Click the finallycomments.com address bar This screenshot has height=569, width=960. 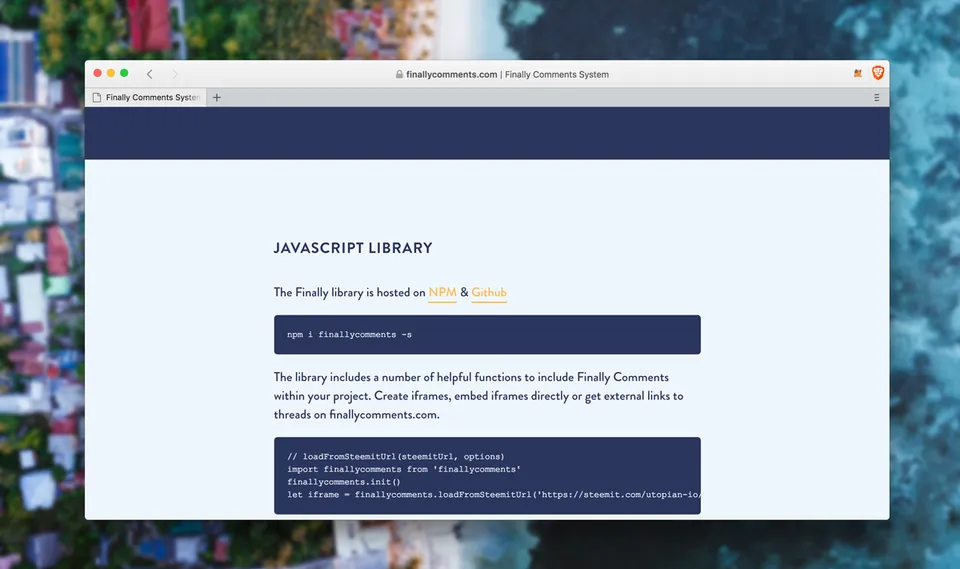(502, 74)
